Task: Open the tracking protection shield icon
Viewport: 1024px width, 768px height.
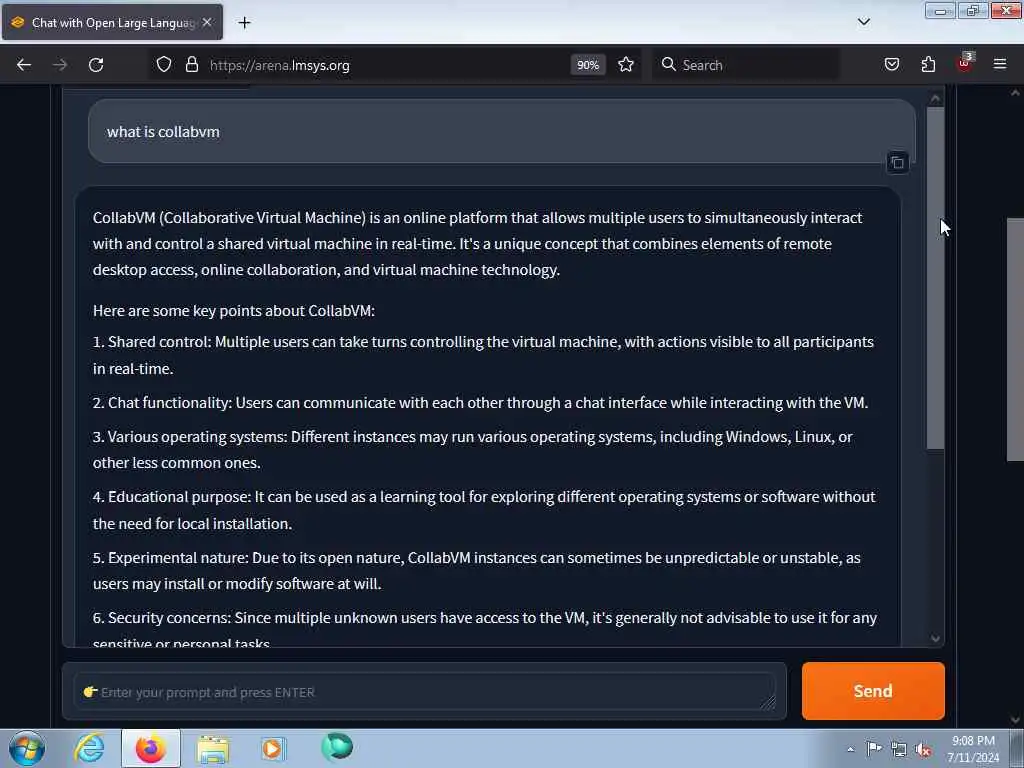Action: pos(164,65)
